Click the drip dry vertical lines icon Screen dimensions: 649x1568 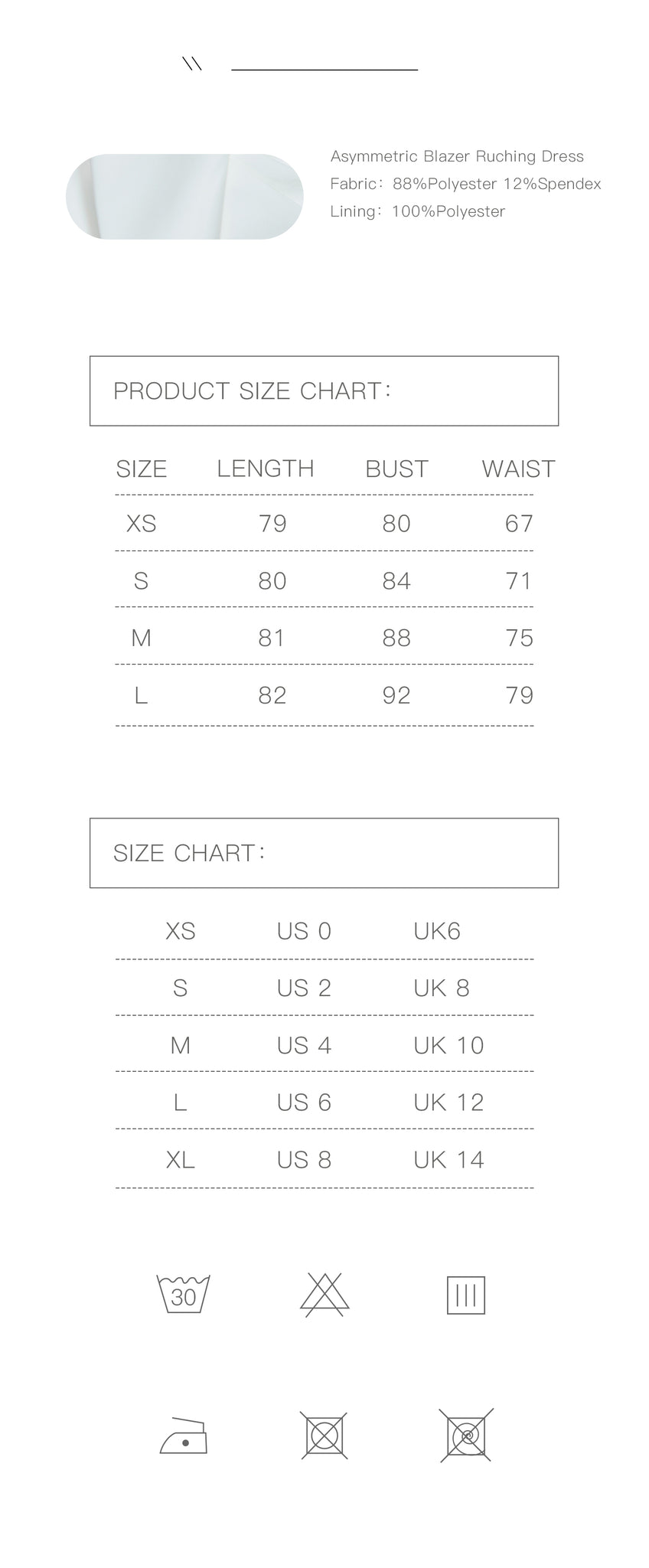(466, 1295)
